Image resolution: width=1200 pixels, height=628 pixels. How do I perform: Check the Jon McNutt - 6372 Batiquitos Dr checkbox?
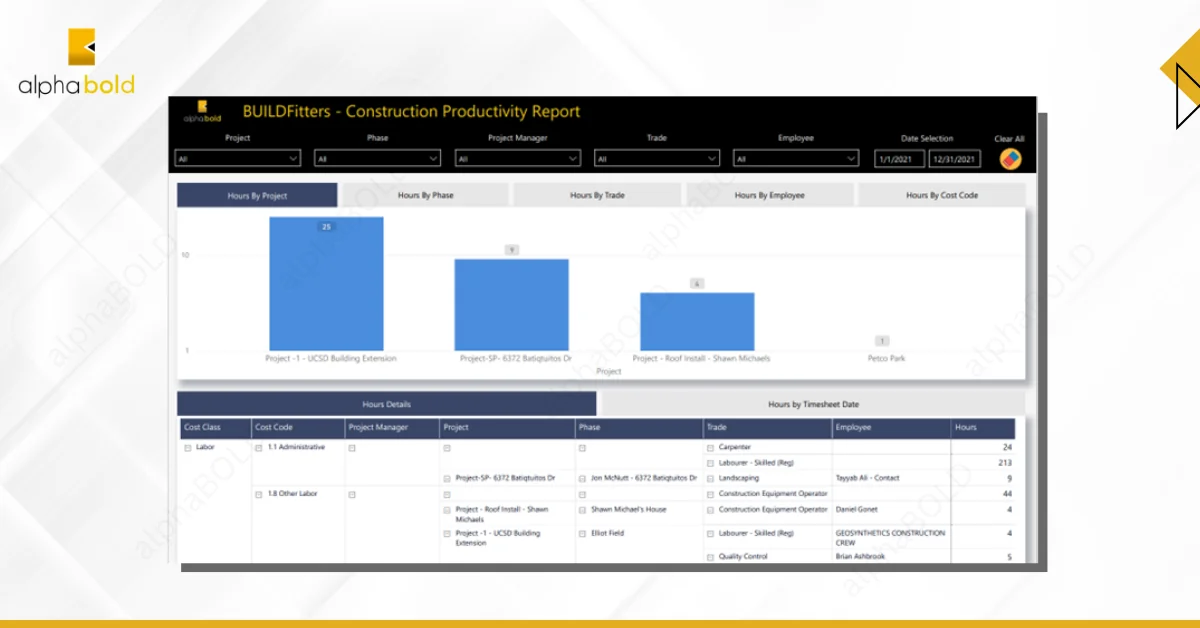583,479
